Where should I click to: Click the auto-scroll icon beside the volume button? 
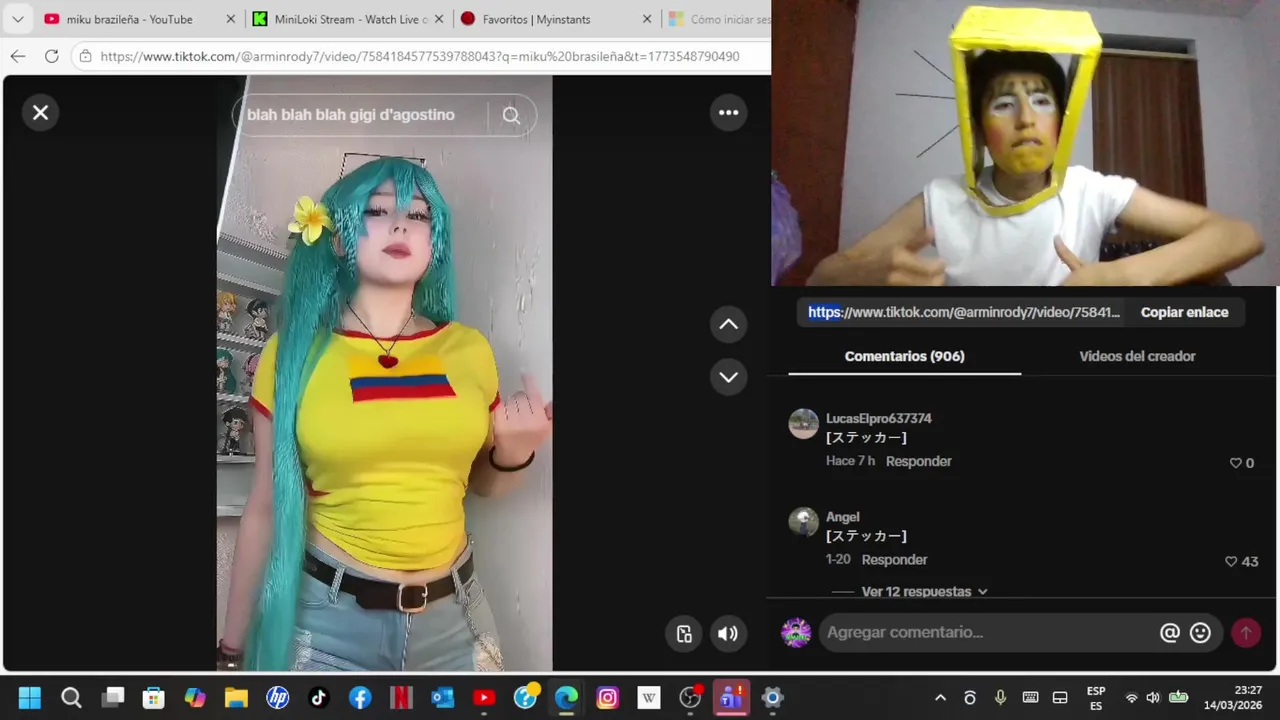point(684,633)
